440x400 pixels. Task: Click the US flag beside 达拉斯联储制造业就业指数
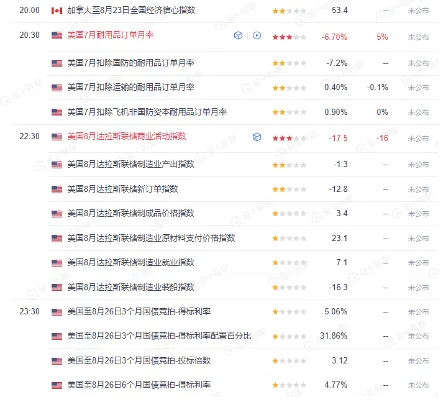57,263
